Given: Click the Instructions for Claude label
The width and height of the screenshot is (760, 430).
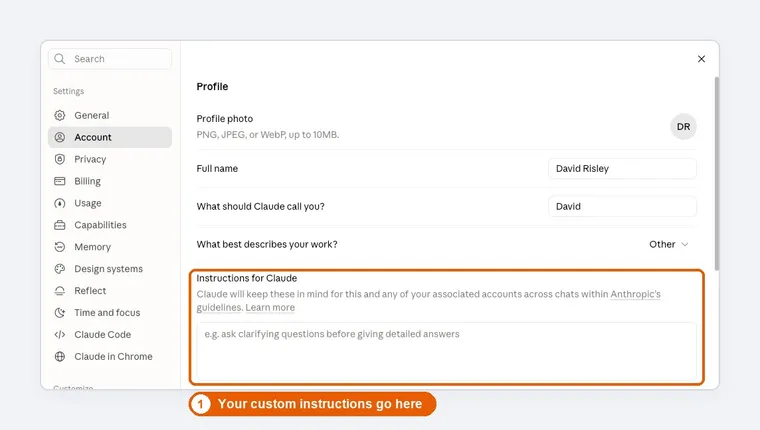Looking at the screenshot, I should coord(247,278).
